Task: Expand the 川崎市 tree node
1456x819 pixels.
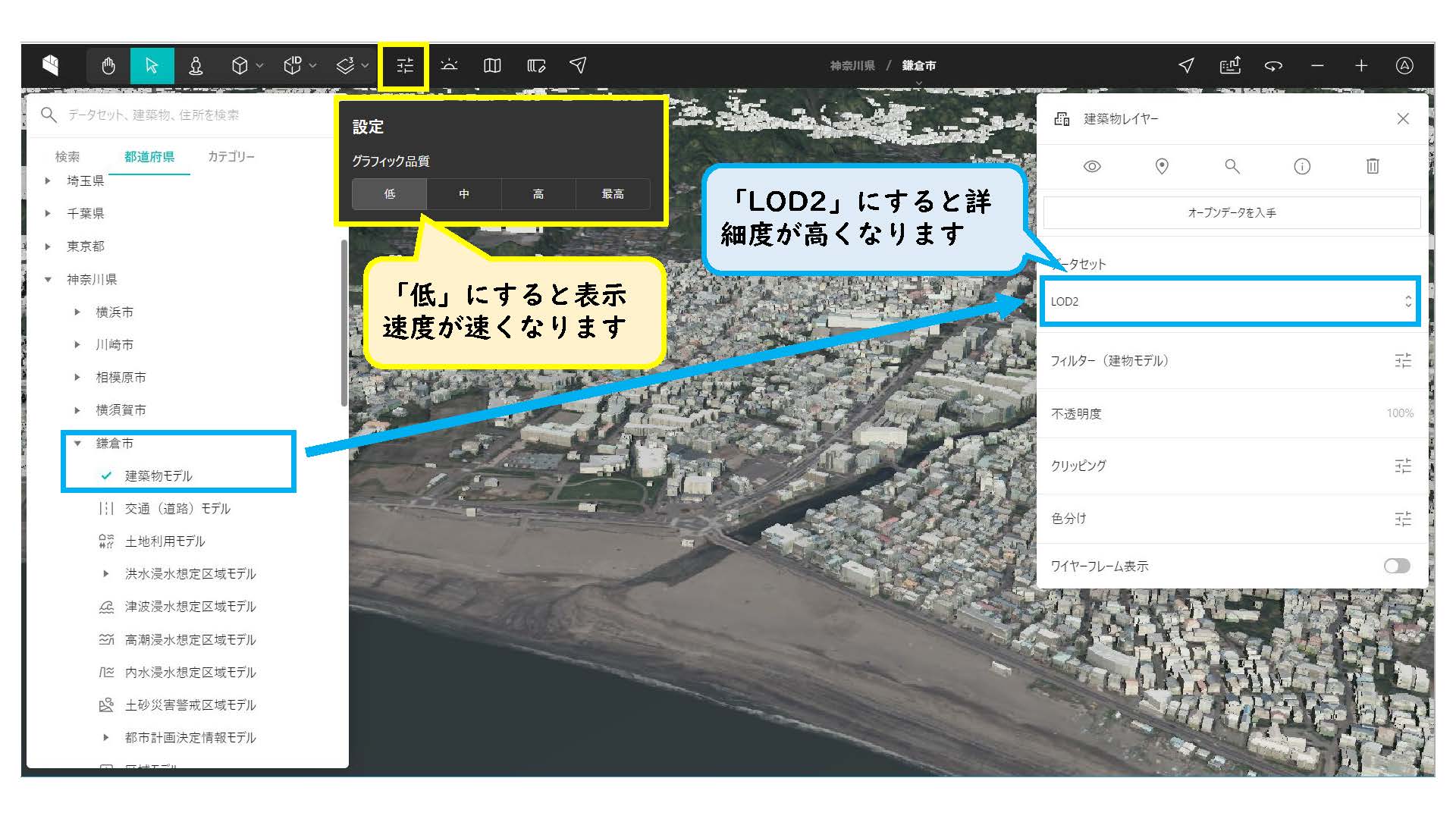Action: click(77, 344)
